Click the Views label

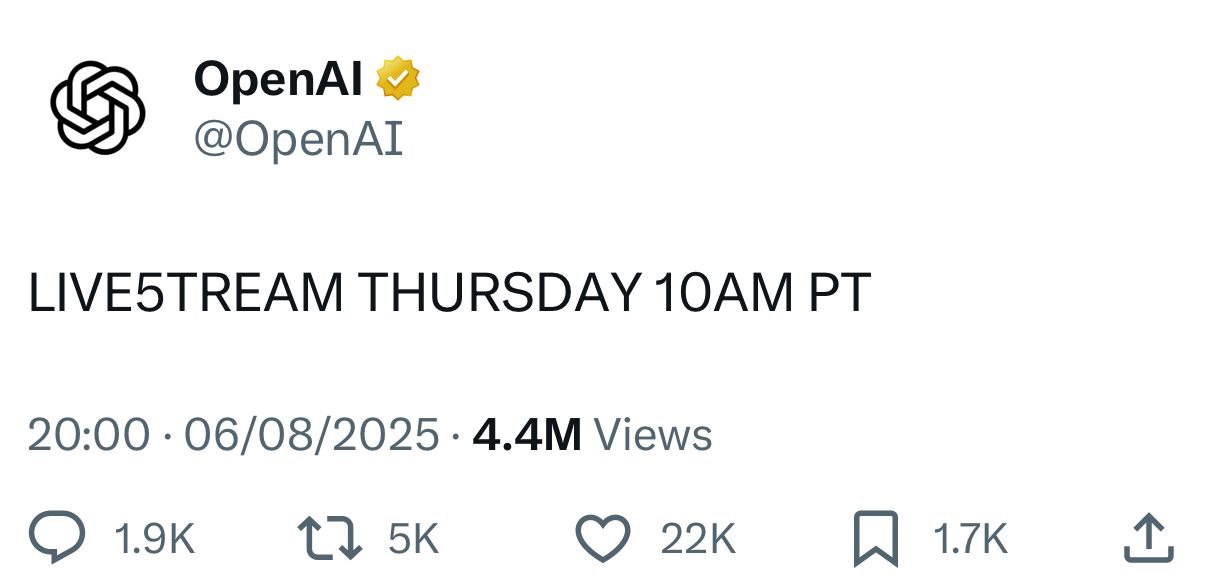tap(652, 436)
